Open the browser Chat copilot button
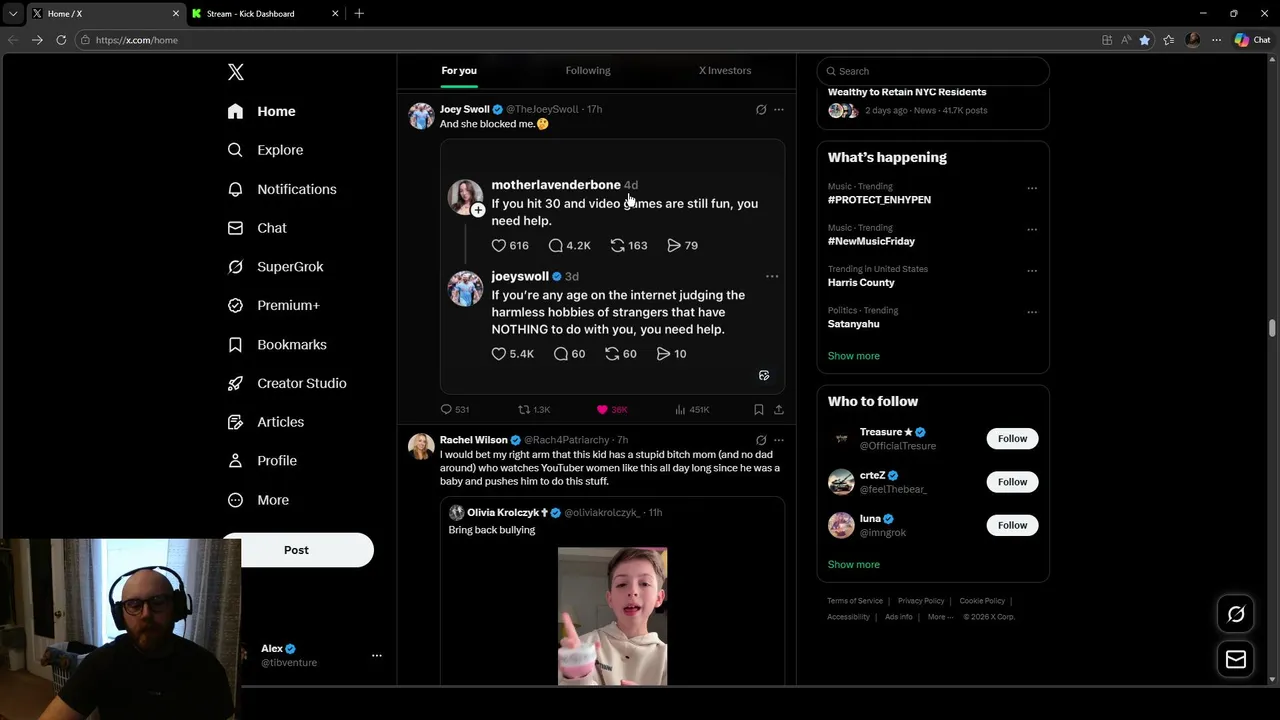The image size is (1280, 720). coord(1253,40)
